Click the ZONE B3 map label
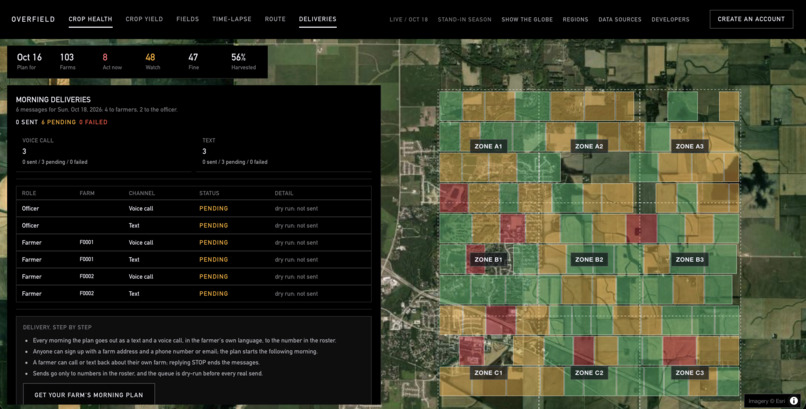The image size is (806, 409). [x=689, y=259]
